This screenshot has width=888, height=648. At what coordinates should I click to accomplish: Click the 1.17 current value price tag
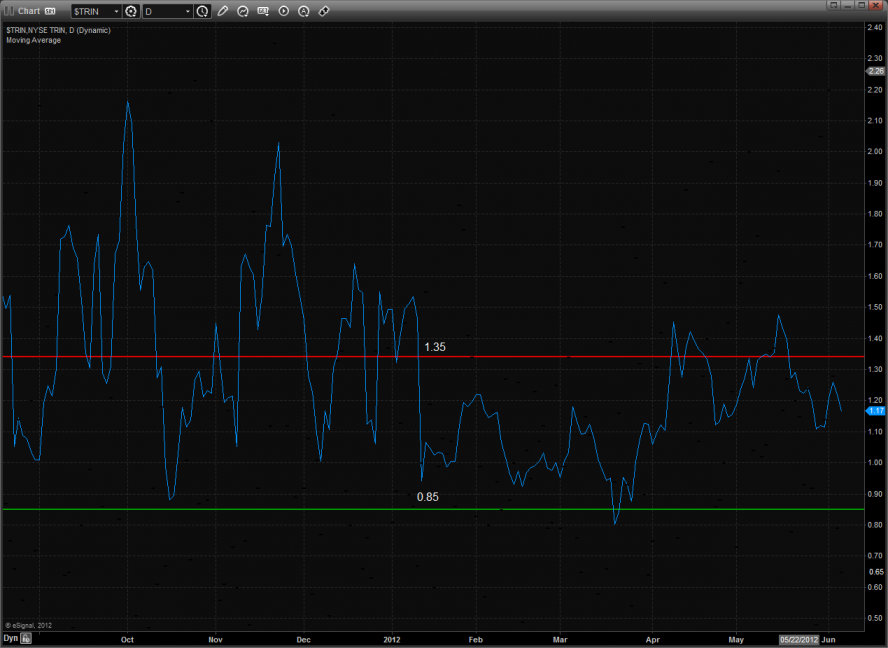[876, 410]
